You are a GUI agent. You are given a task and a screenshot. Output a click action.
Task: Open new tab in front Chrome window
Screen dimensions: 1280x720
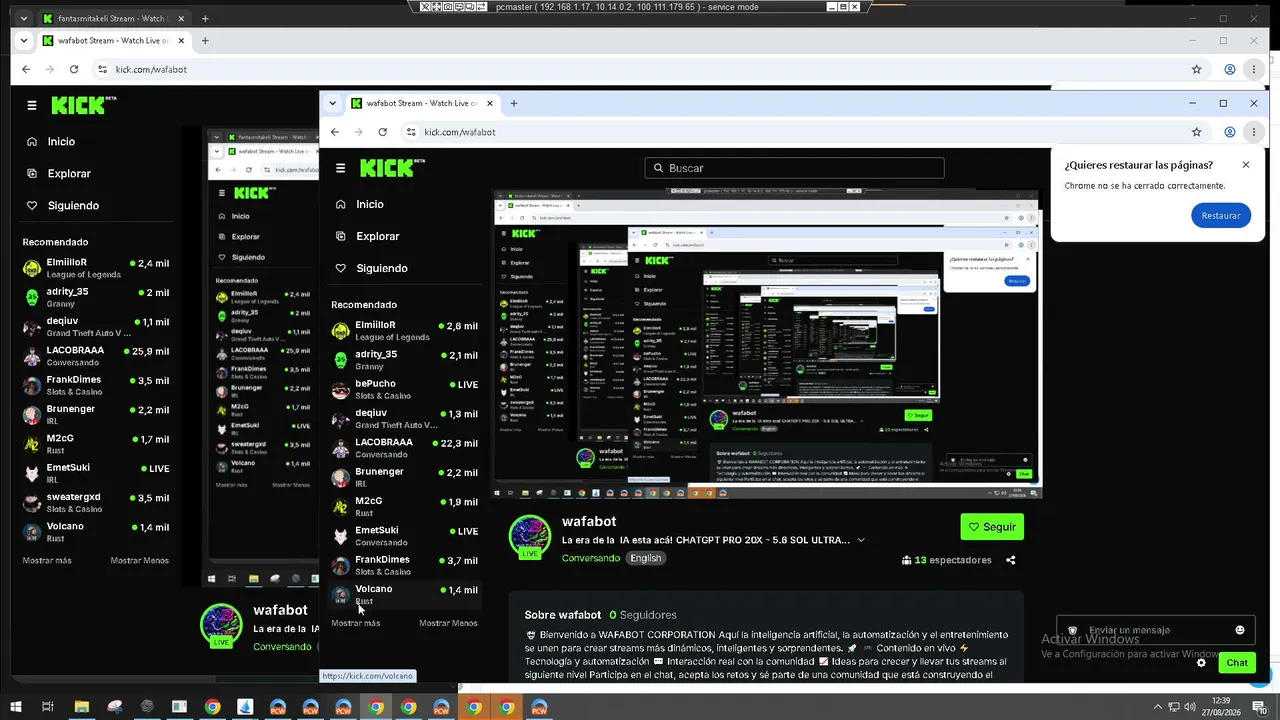514,103
